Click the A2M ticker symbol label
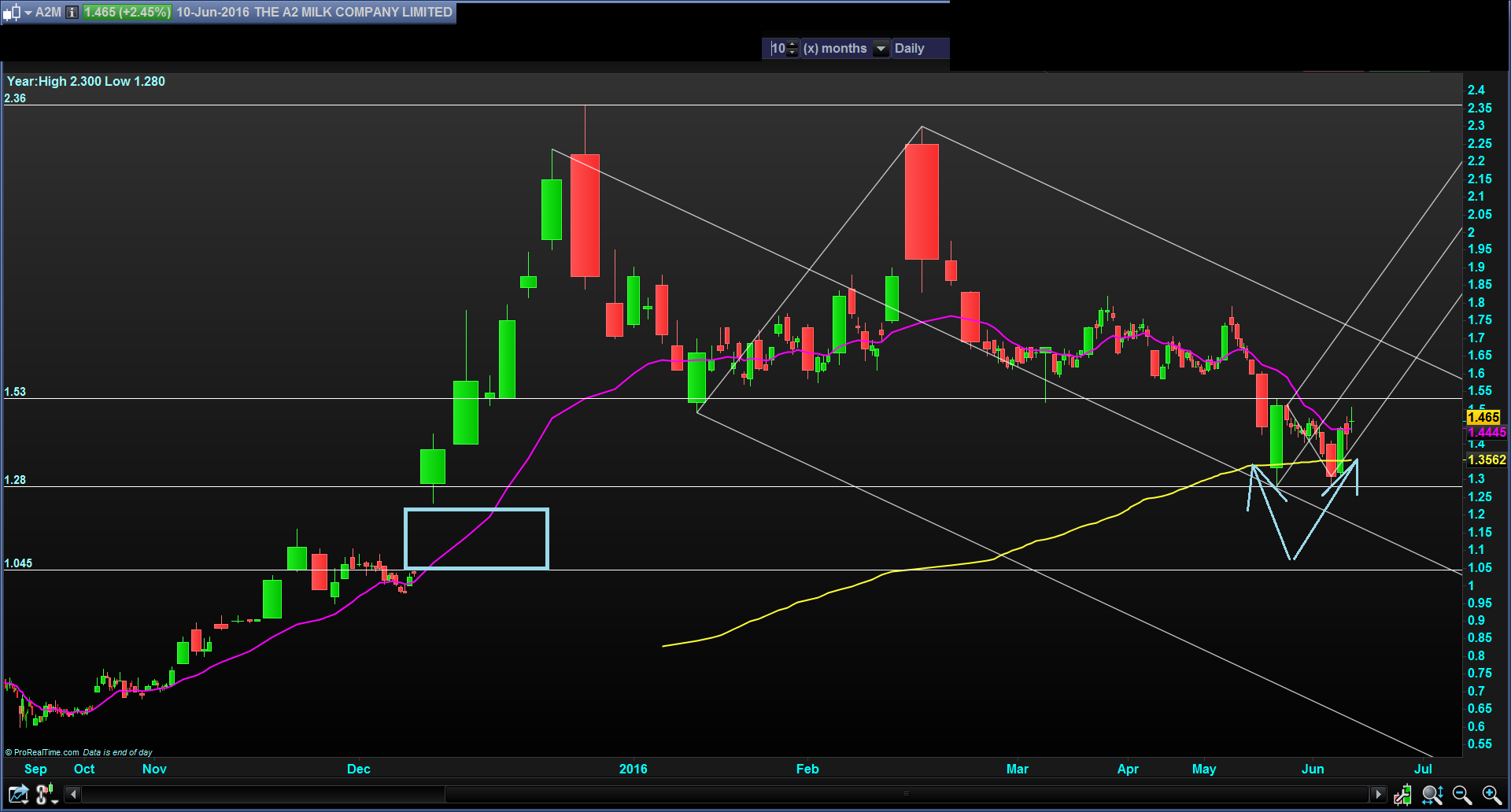Viewport: 1511px width, 812px height. (48, 12)
